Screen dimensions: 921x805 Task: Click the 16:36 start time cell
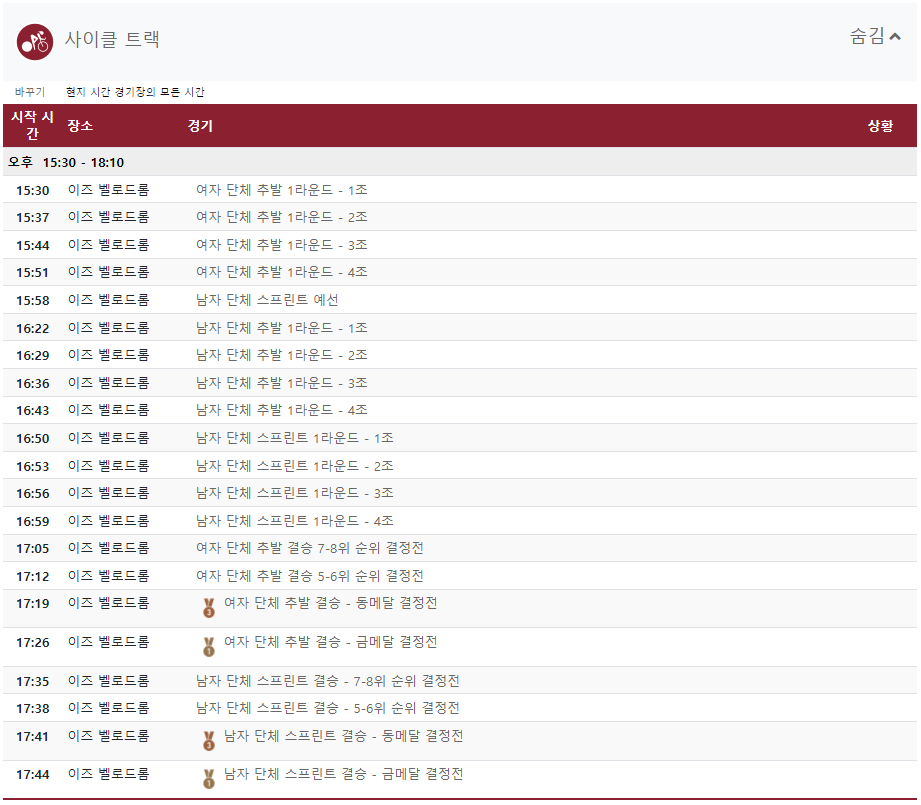point(32,383)
